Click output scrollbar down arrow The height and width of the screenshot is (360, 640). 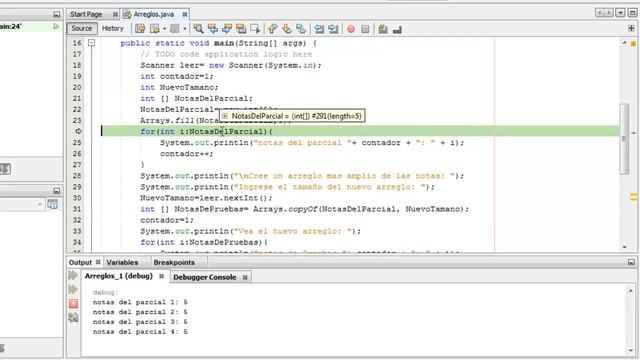(x=631, y=351)
